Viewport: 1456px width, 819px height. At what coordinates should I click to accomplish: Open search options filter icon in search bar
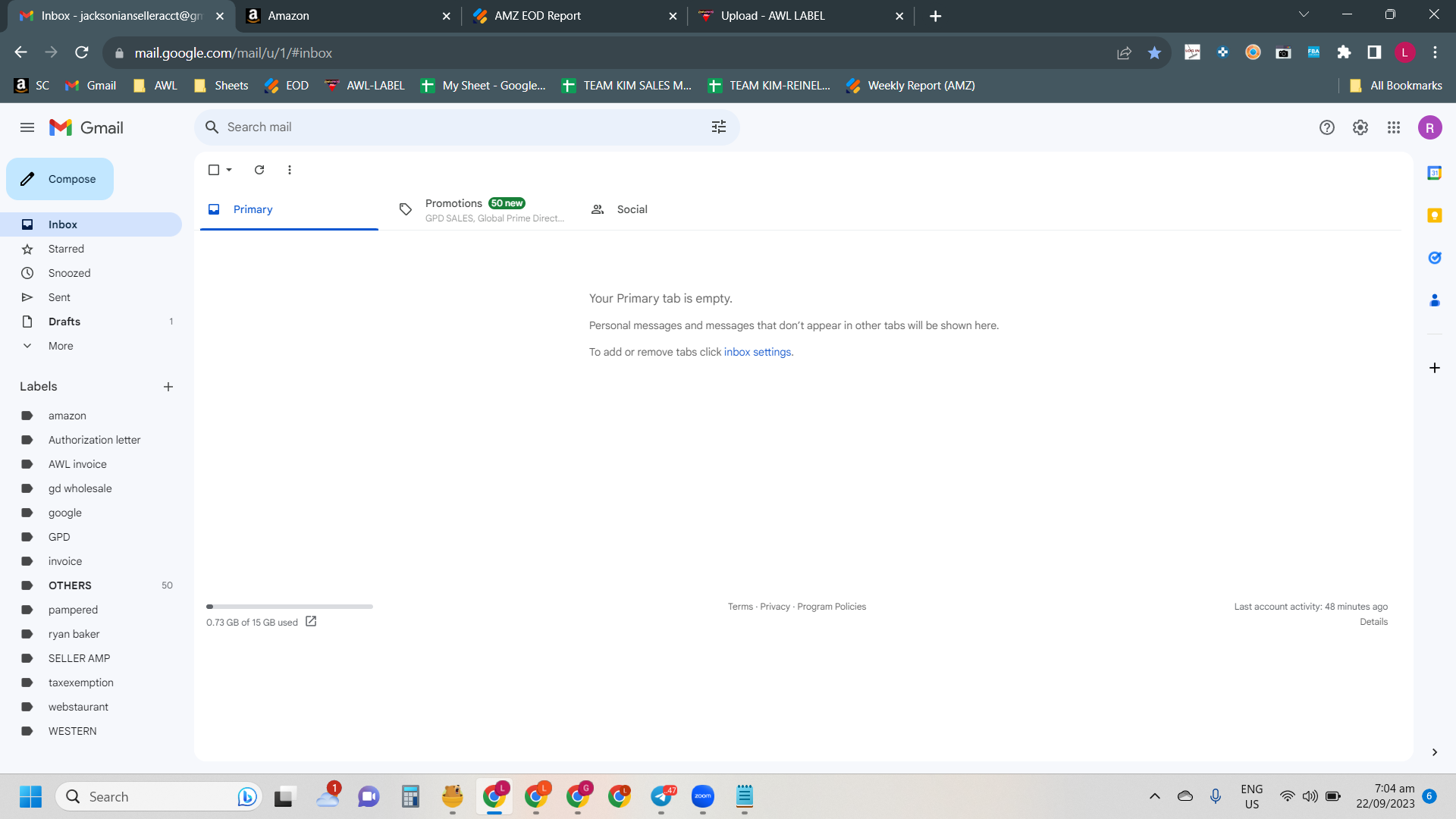click(x=719, y=127)
